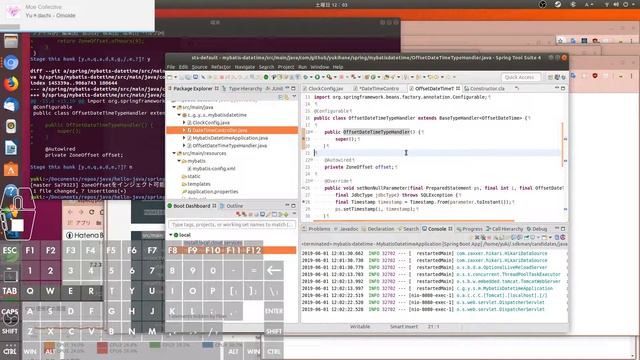Collapse the mybatis resources folder
This screenshot has height=360, width=640.
[179, 161]
